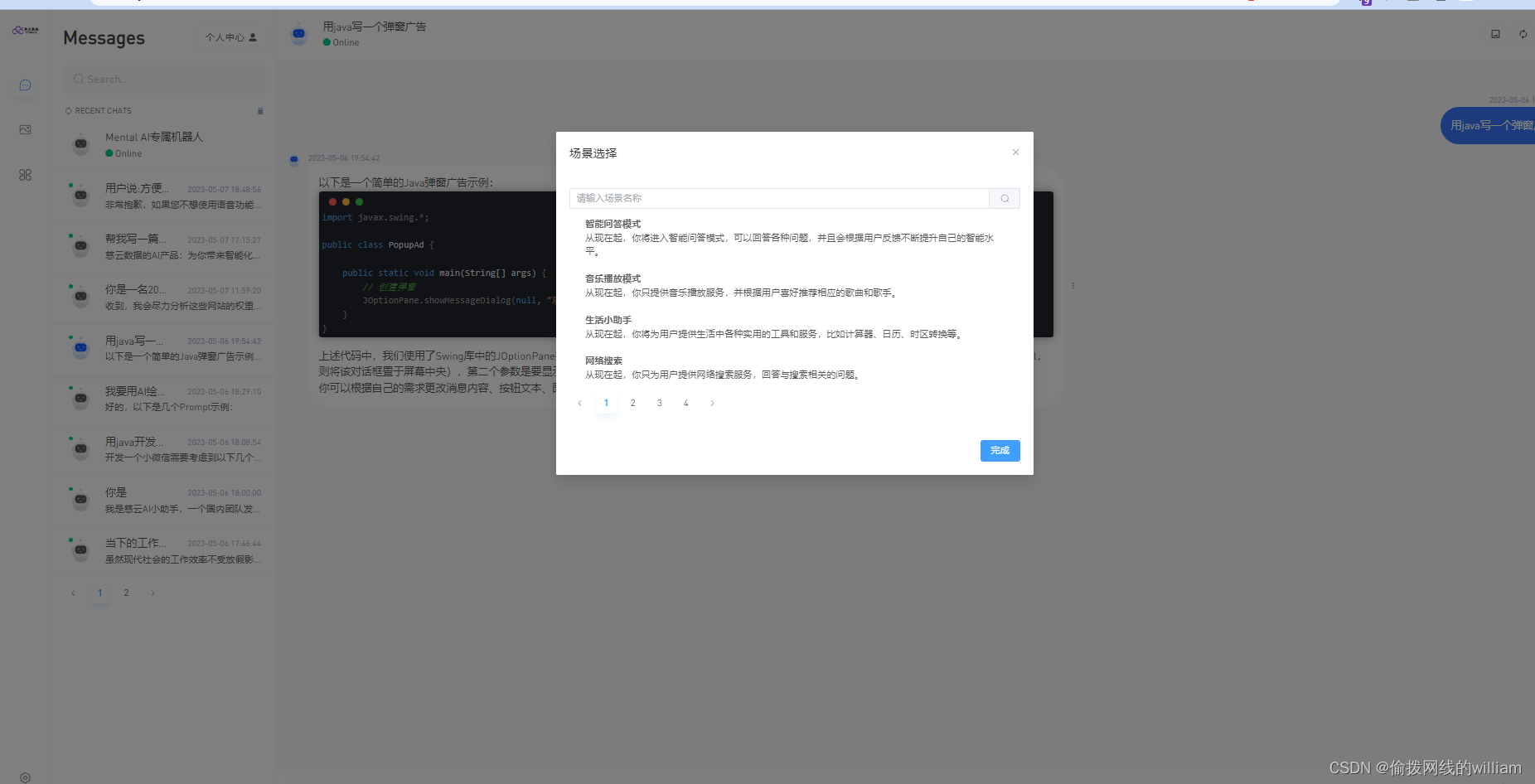Go to page 1 of recent chats list
Screen dimensions: 1535x784
(99, 593)
